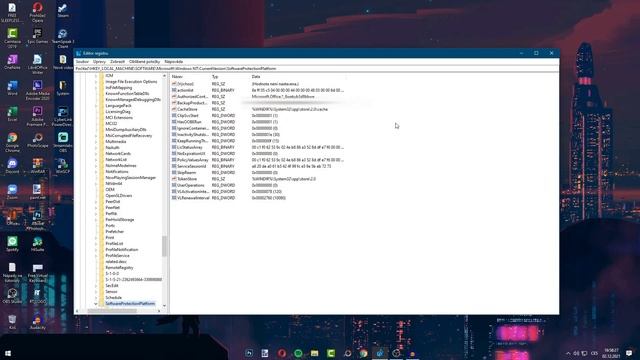Open the Soubor menu
This screenshot has width=640, height=360.
(x=82, y=62)
